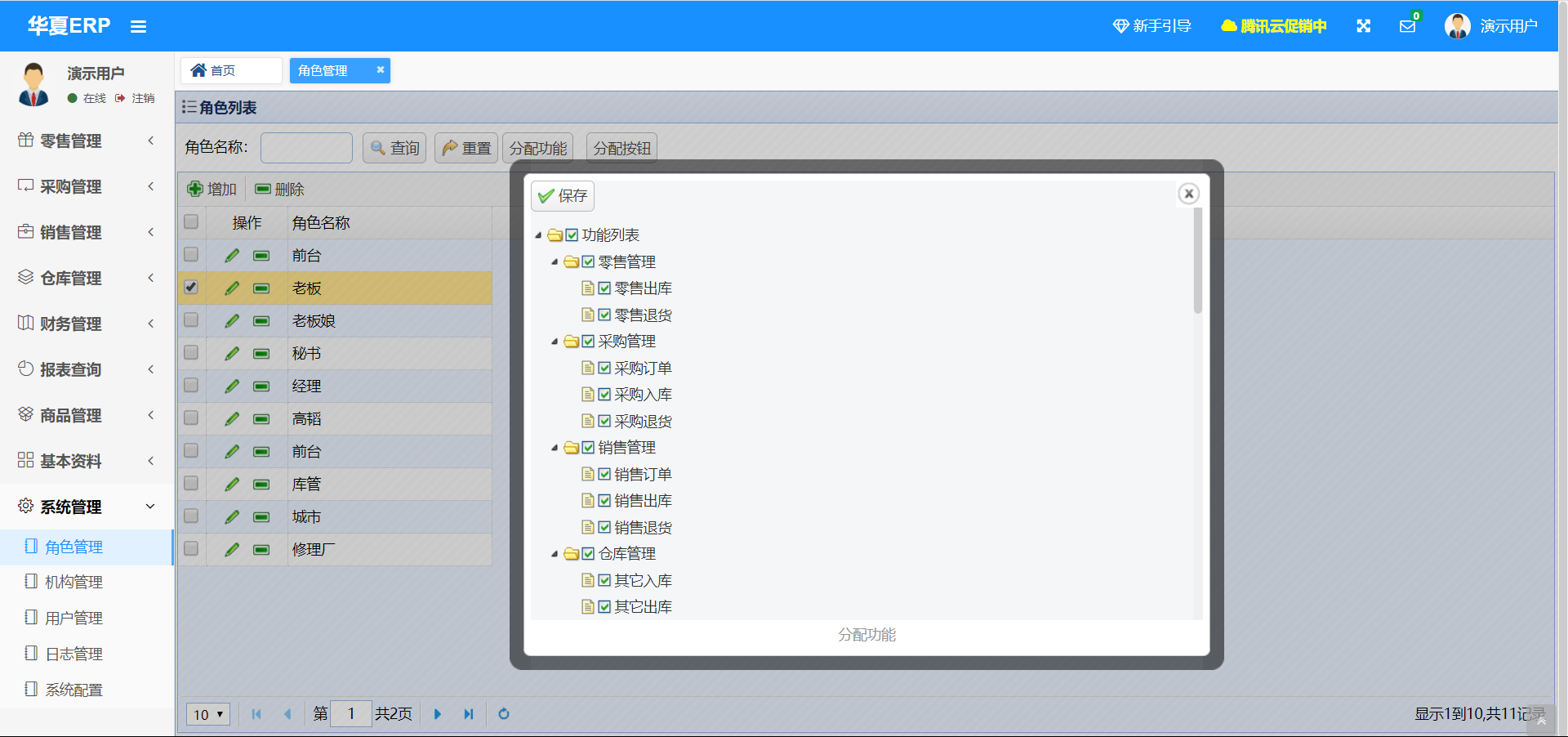The height and width of the screenshot is (737, 1568).
Task: Click the edit pencil icon for 老板 row
Action: point(232,288)
